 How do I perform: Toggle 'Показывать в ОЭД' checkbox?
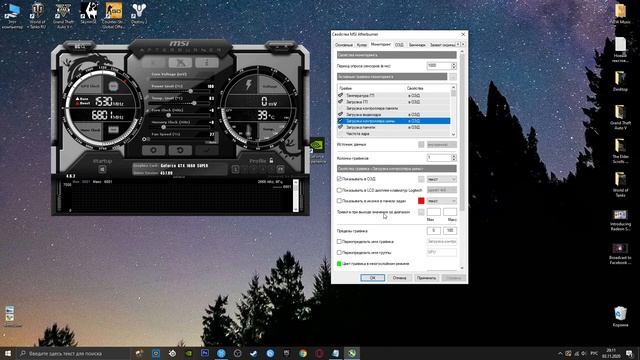point(339,179)
